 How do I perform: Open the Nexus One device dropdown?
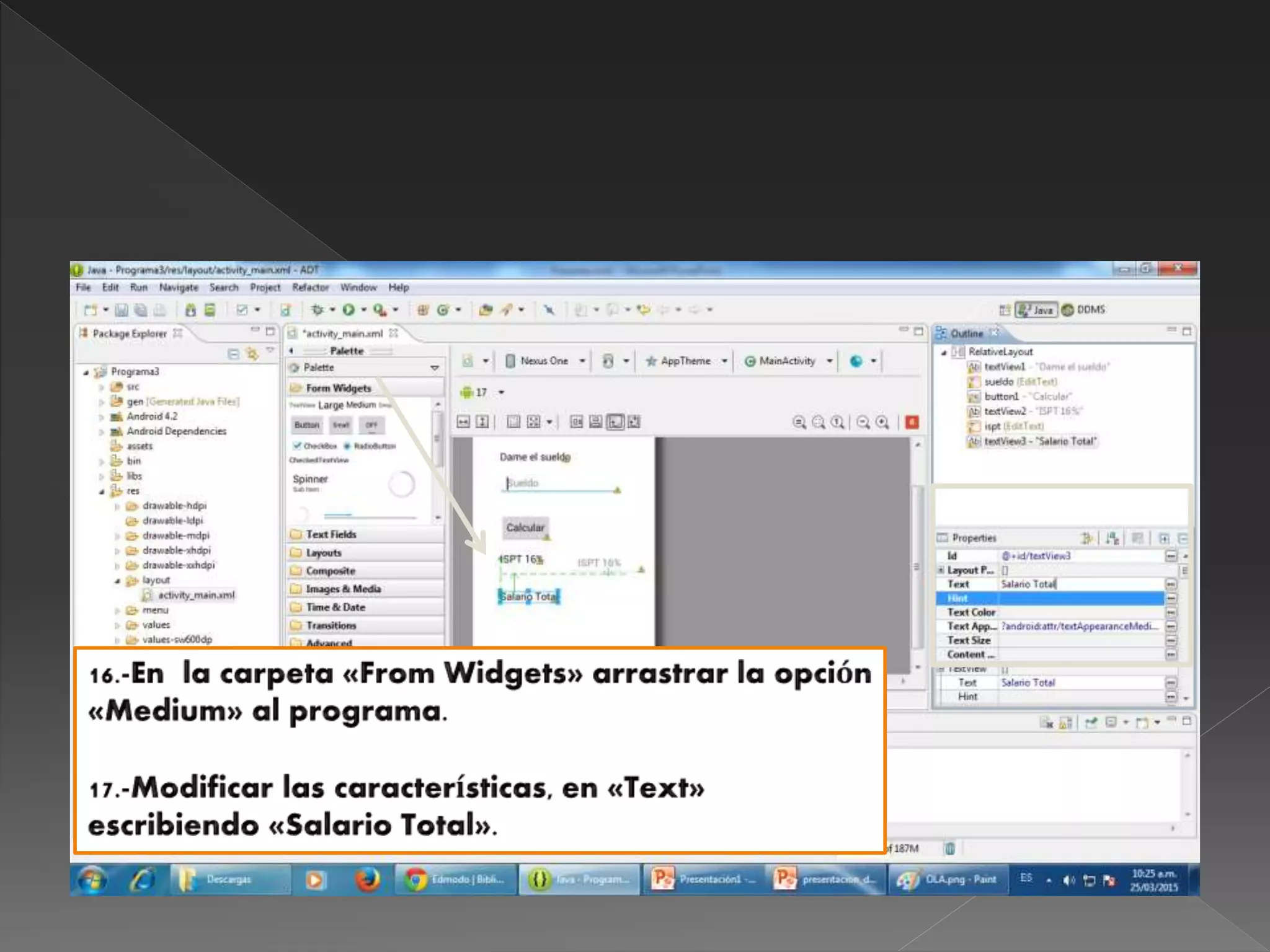582,361
